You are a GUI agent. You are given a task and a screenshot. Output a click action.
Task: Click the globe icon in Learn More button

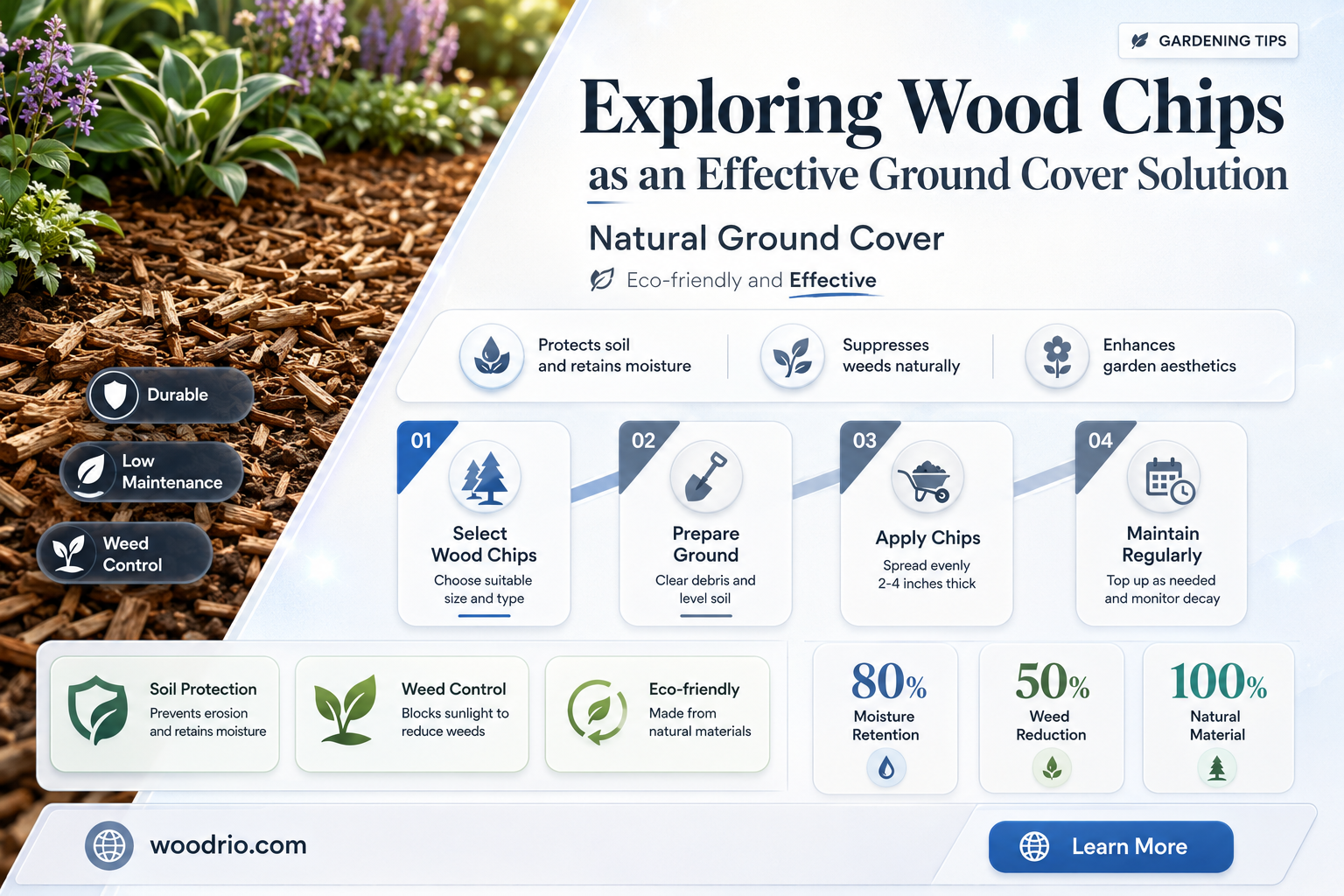pyautogui.click(x=1034, y=846)
